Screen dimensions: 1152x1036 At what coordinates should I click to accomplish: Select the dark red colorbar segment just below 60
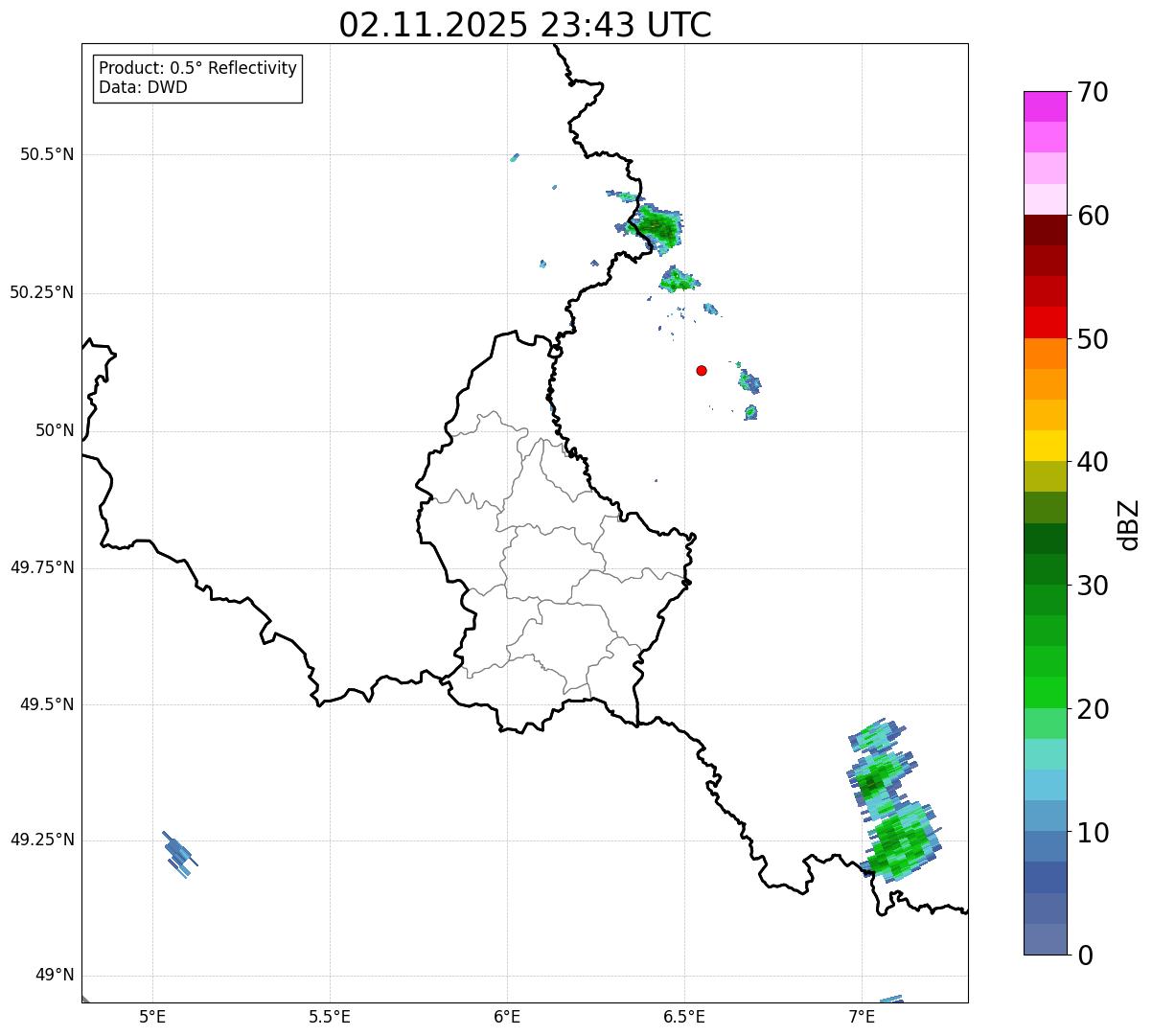[1046, 230]
